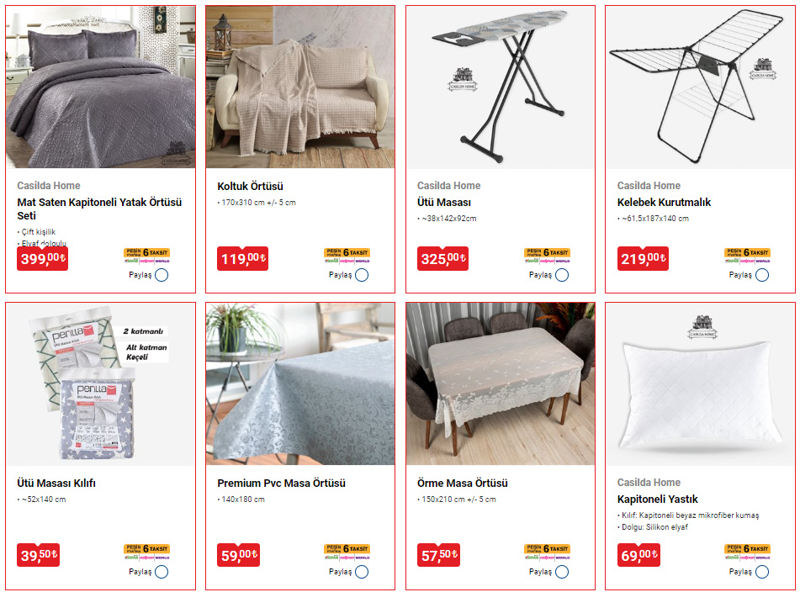This screenshot has height=592, width=800.
Task: Click the 57,50 price badge for Örme Masa Örtüsü
Action: pyautogui.click(x=438, y=555)
